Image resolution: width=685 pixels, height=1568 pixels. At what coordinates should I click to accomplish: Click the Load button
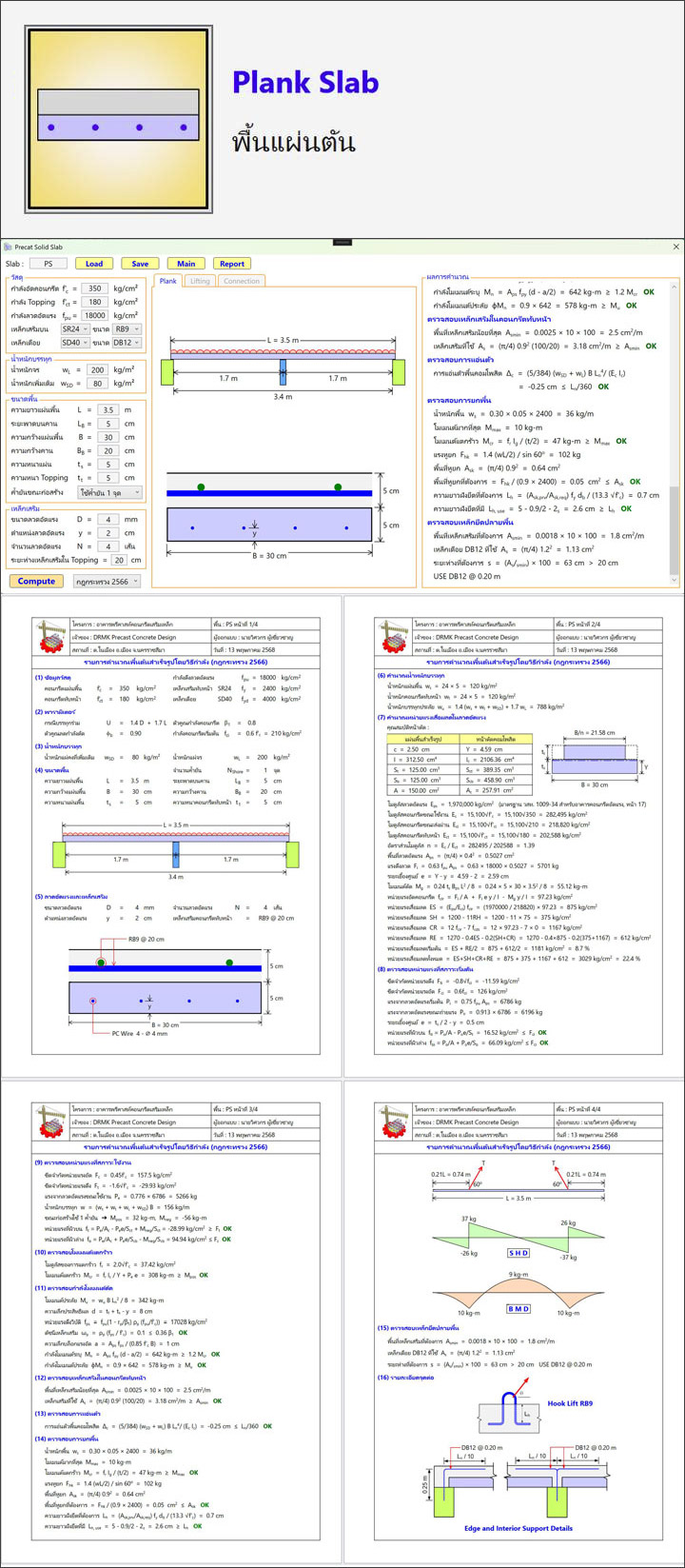[94, 264]
